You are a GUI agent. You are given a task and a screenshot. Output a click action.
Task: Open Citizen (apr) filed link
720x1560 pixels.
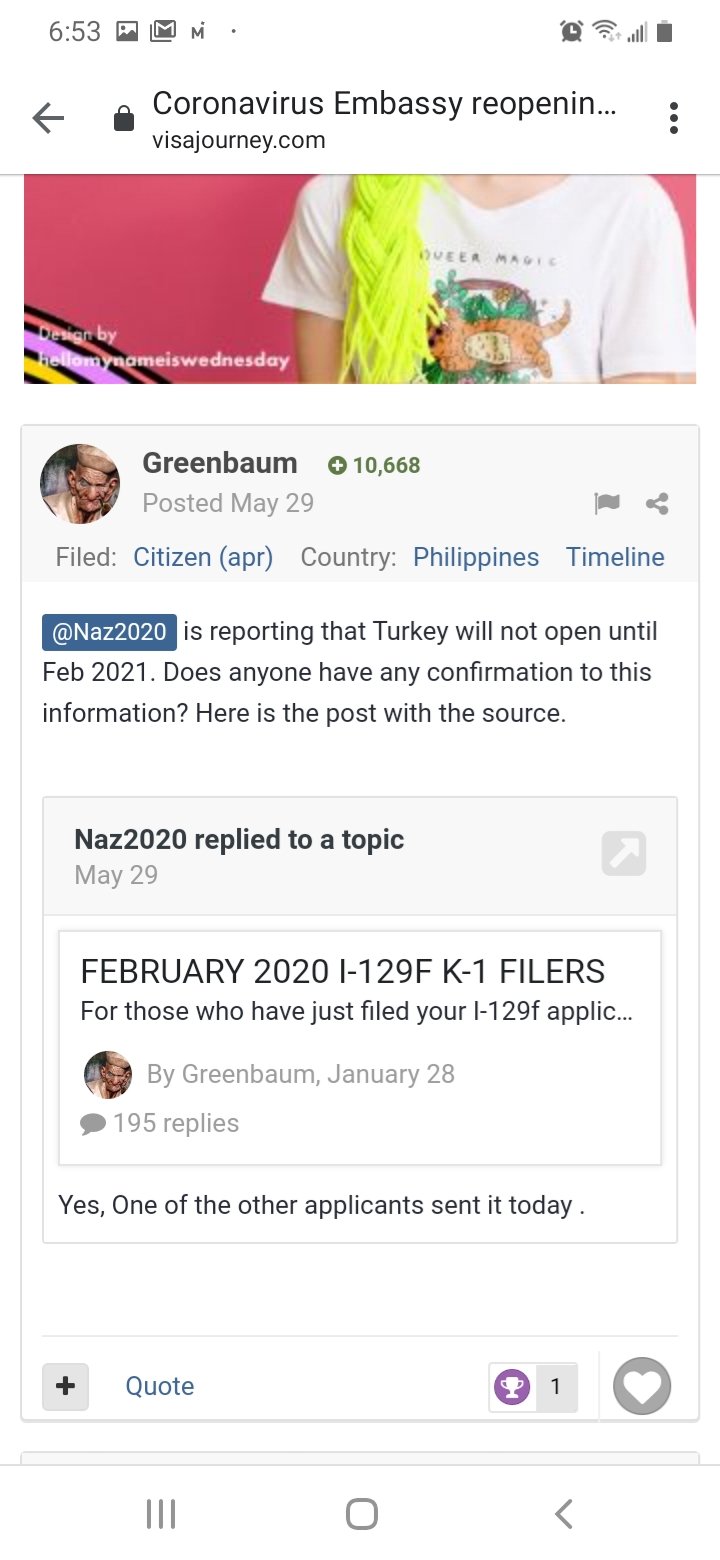click(203, 557)
